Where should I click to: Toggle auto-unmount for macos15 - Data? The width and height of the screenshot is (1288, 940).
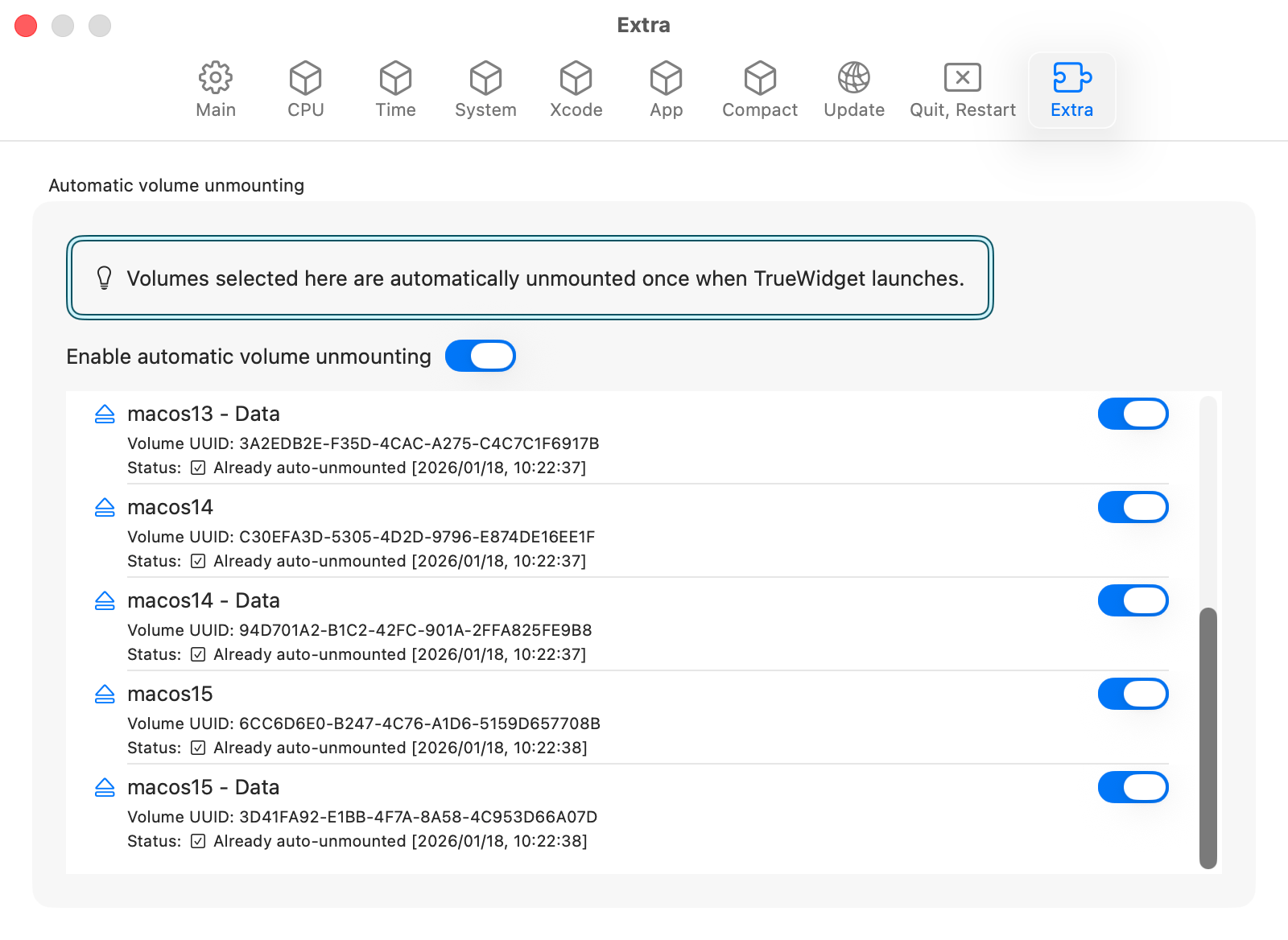pos(1133,787)
